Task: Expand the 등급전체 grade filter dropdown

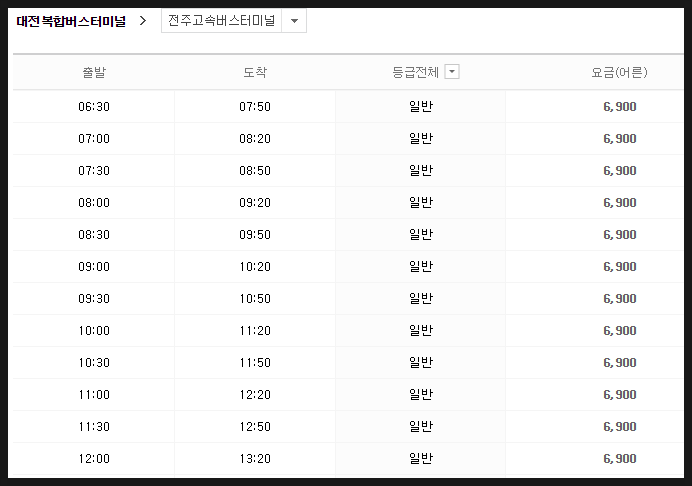Action: [452, 72]
